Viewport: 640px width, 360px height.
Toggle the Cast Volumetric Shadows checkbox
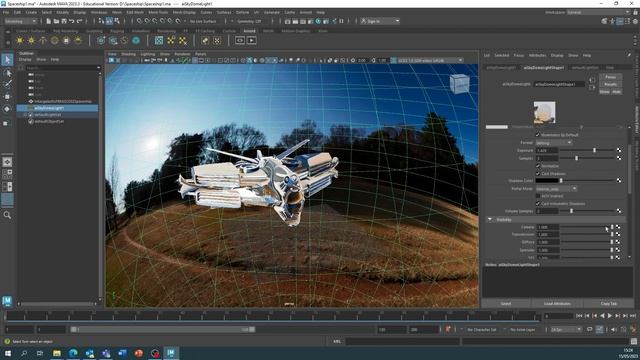[x=538, y=203]
